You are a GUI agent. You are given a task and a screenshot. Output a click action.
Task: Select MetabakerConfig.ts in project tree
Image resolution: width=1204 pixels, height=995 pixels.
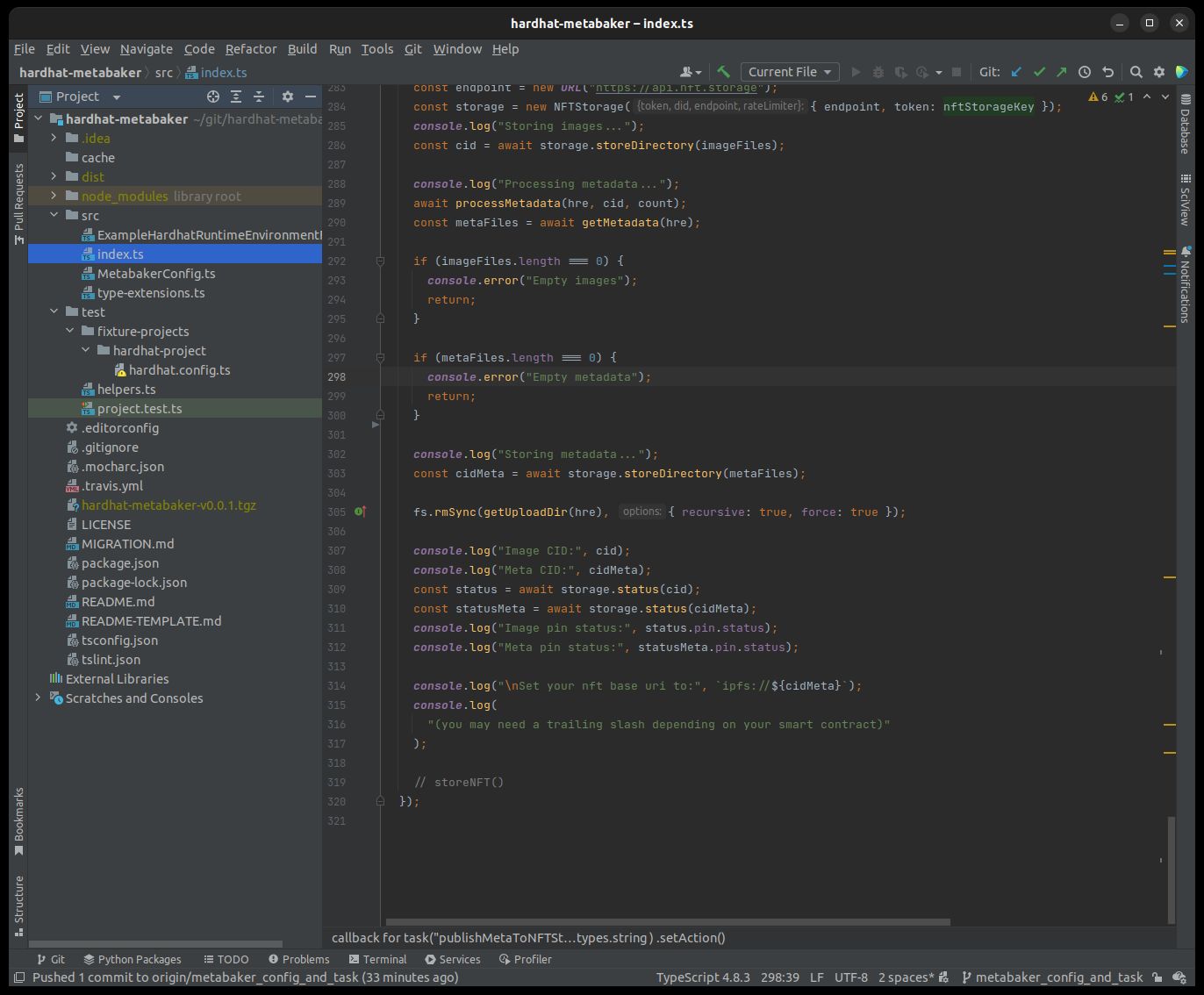[x=156, y=273]
